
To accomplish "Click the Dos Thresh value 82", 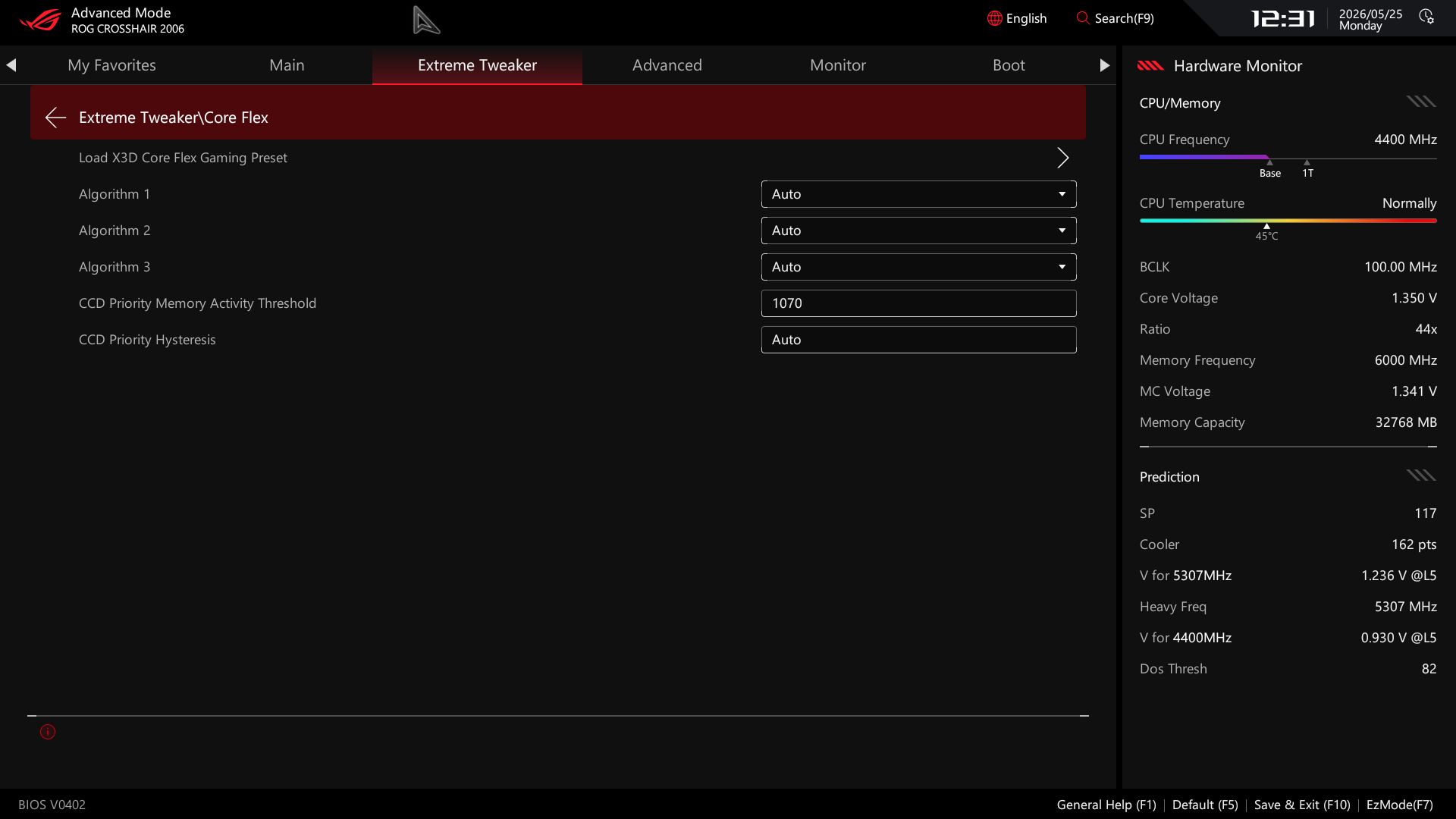I will click(x=1429, y=669).
